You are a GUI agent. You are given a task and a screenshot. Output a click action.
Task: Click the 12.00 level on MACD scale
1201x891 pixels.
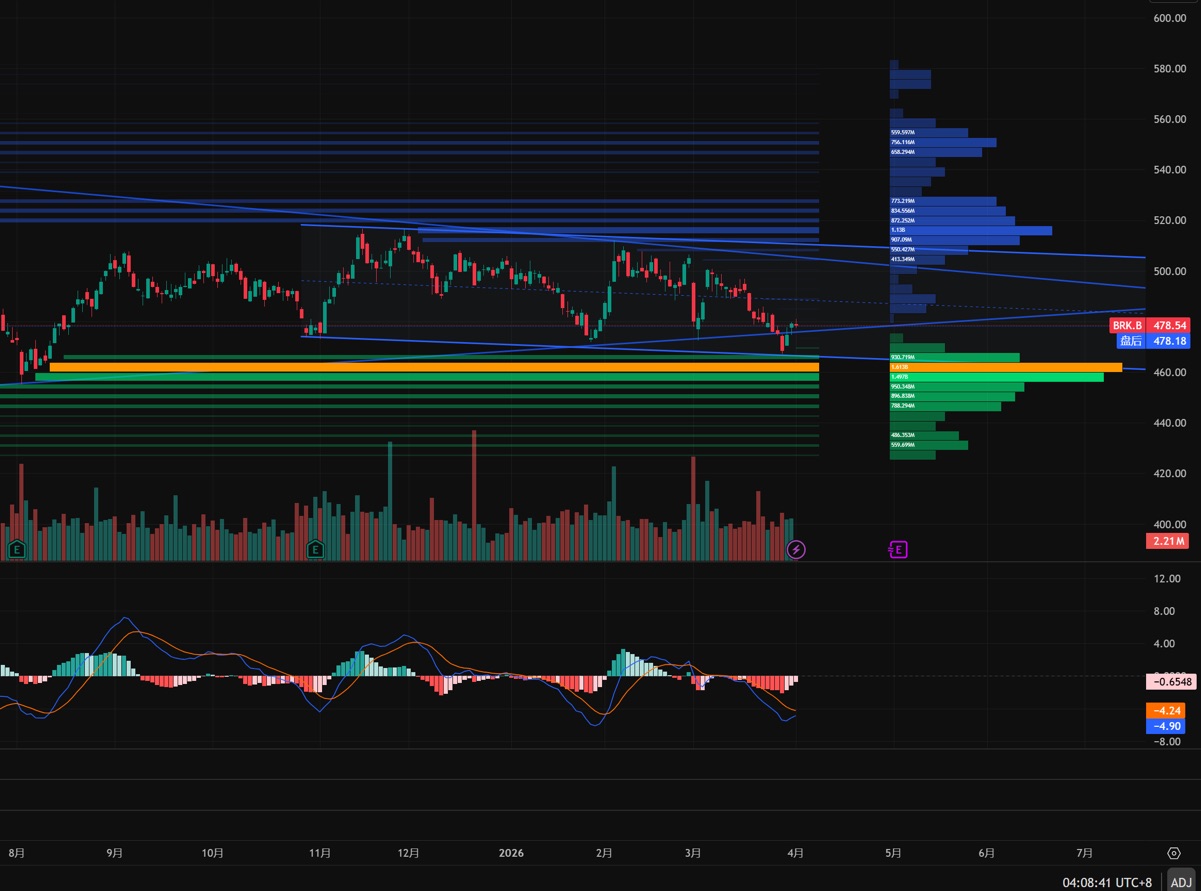1167,579
